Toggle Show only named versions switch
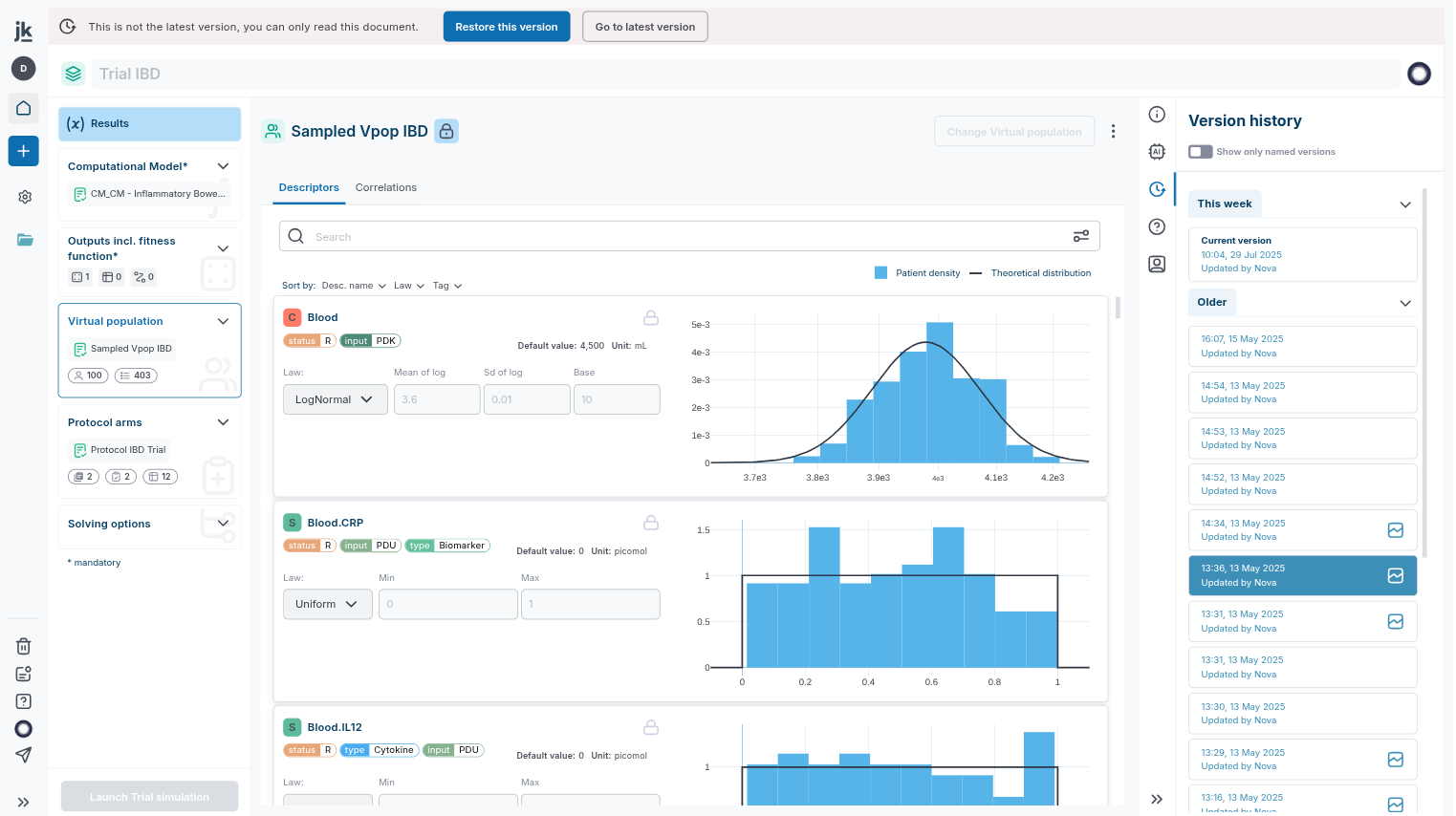Viewport: 1456px width, 816px height. pos(1201,152)
